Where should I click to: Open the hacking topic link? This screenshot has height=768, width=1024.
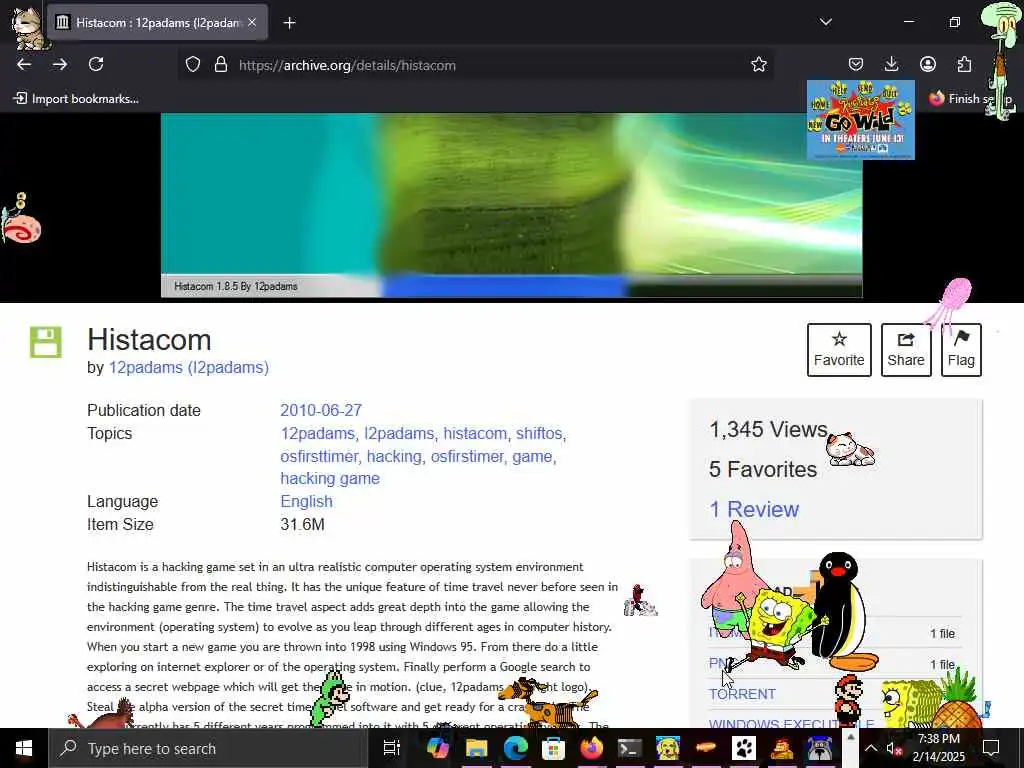tap(394, 456)
